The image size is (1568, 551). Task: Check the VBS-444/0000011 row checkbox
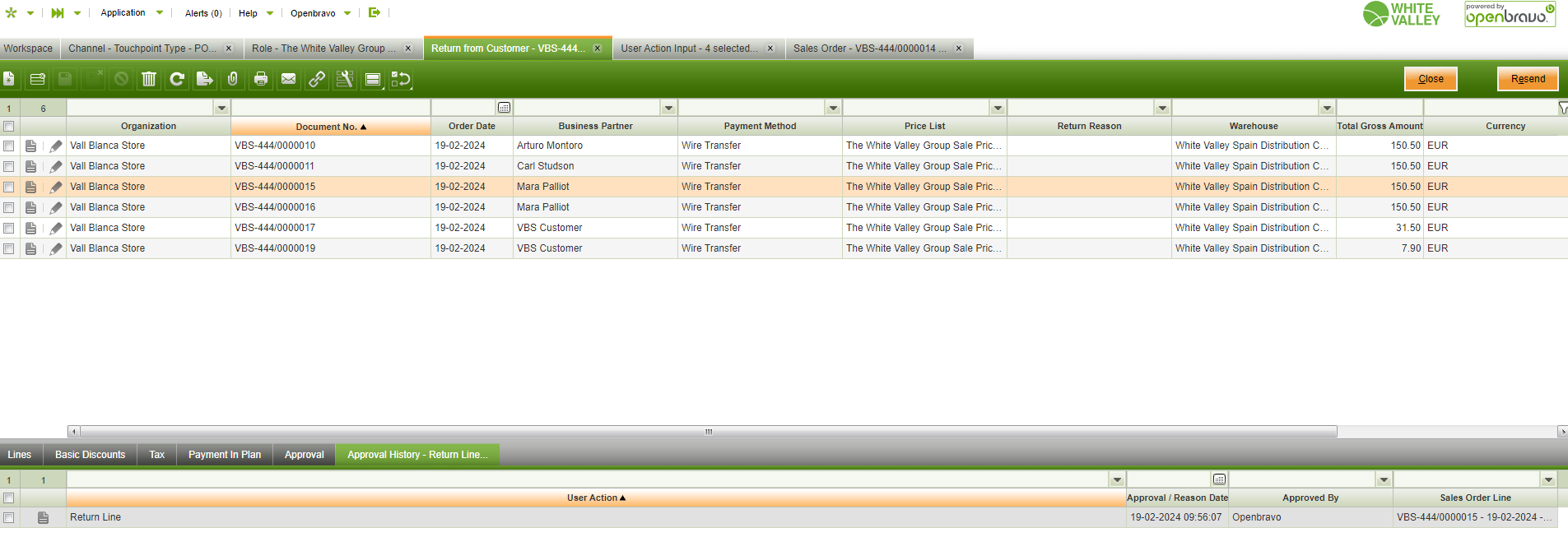click(x=9, y=166)
